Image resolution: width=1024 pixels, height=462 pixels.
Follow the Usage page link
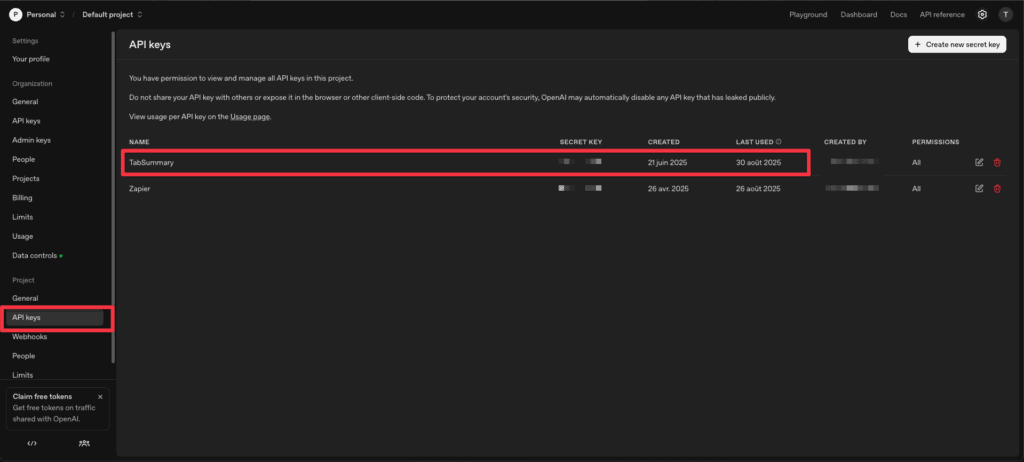click(250, 116)
